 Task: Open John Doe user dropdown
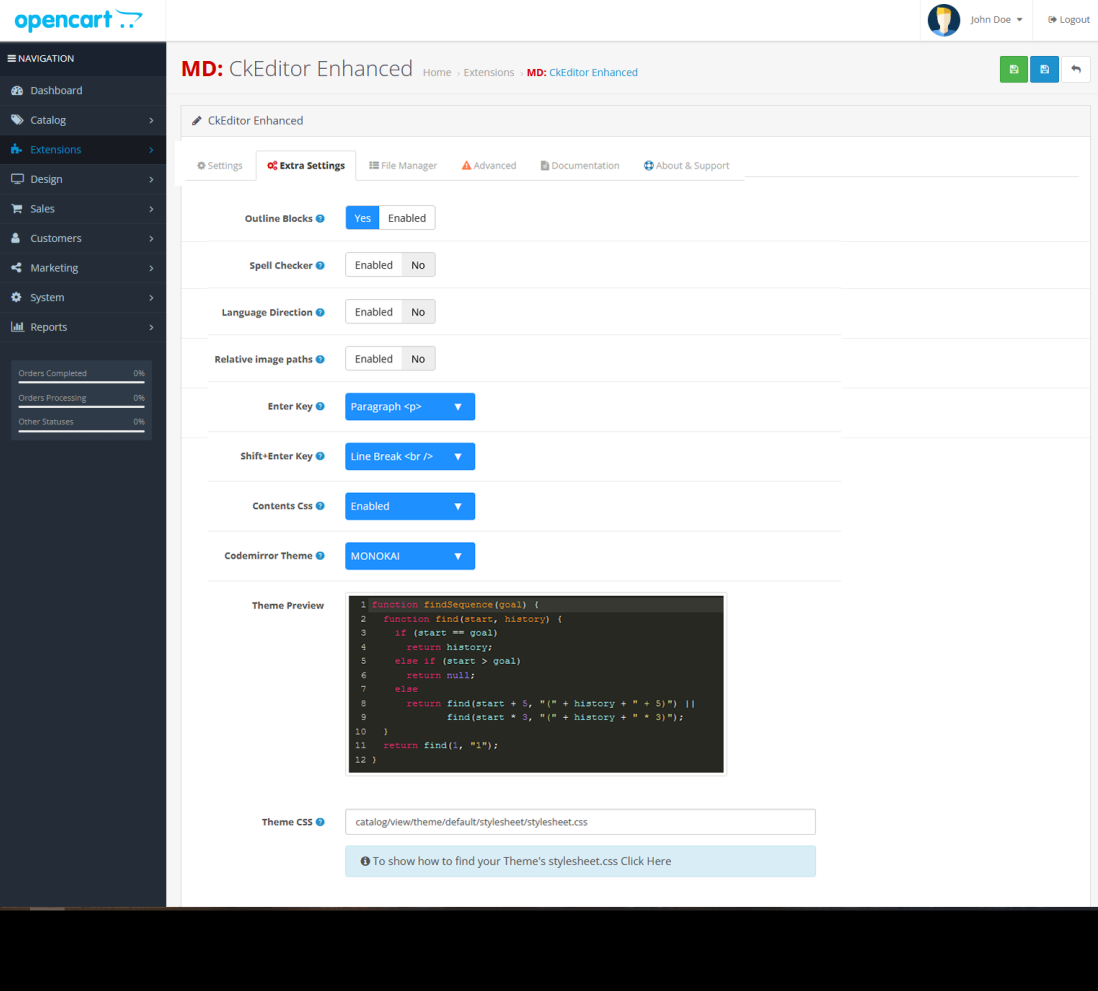tap(996, 20)
